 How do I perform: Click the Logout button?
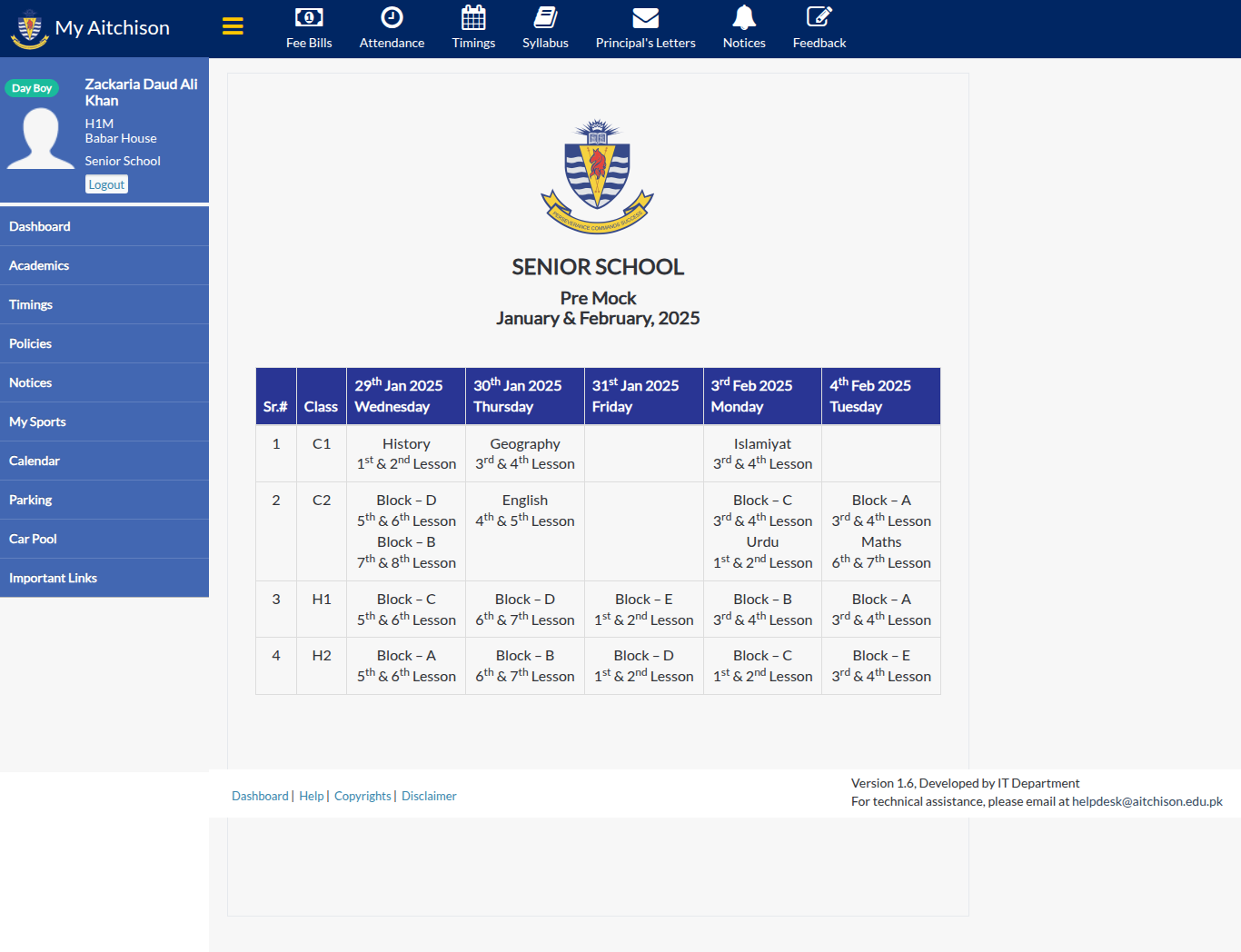pos(106,184)
